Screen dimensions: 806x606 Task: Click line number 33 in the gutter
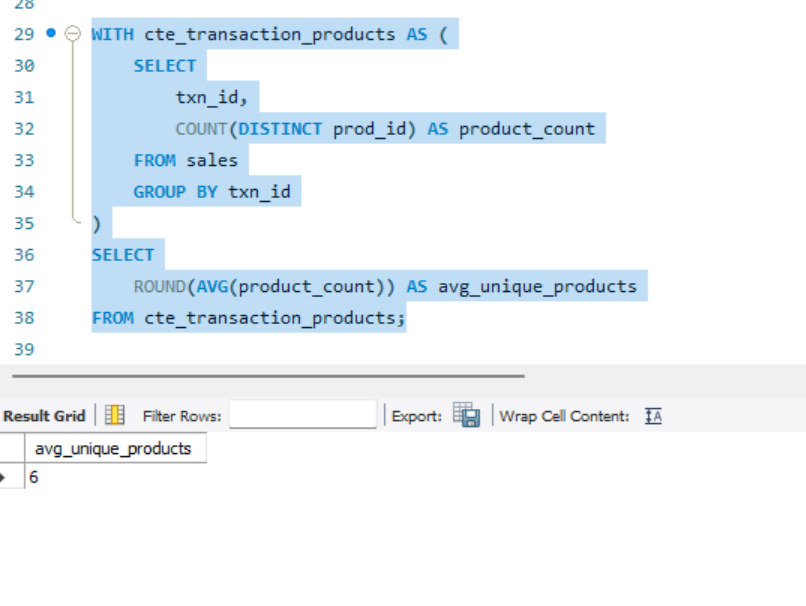(x=24, y=159)
